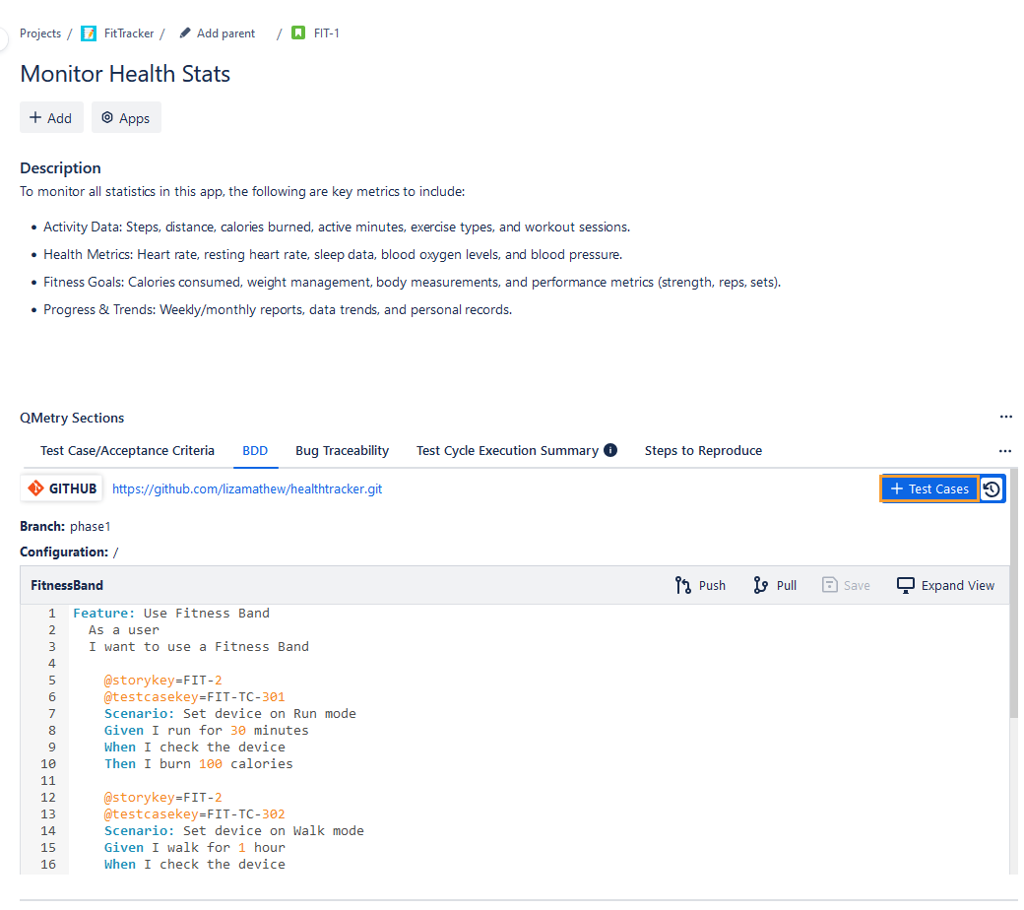Image resolution: width=1024 pixels, height=910 pixels.
Task: Click the + Test Cases button
Action: click(928, 488)
